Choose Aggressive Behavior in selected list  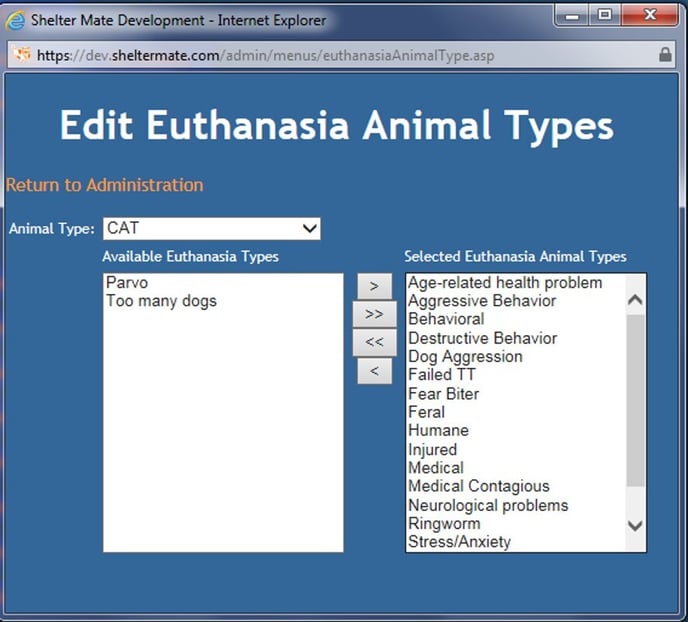482,301
